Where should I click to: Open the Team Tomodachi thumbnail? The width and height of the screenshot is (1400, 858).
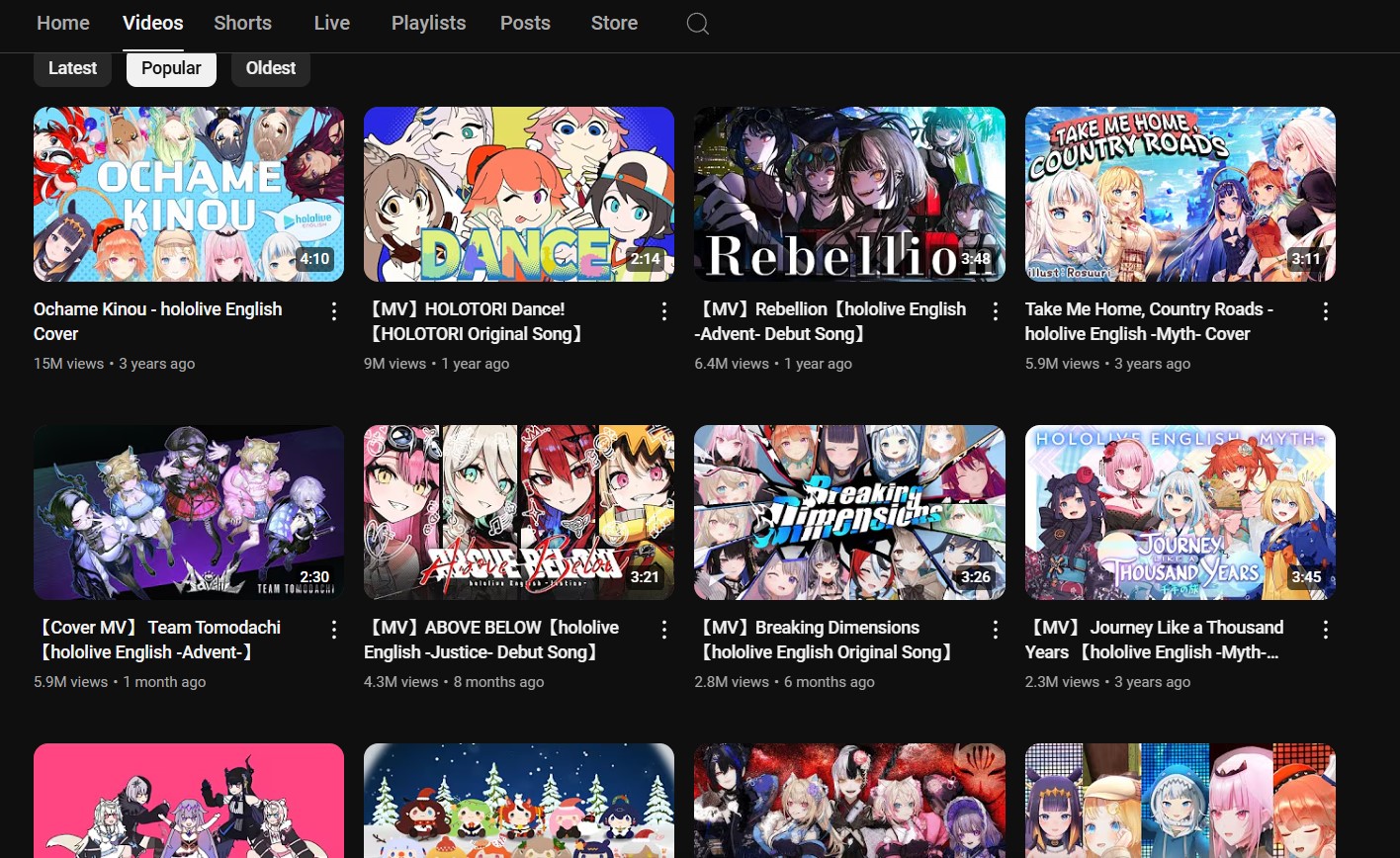click(x=189, y=512)
